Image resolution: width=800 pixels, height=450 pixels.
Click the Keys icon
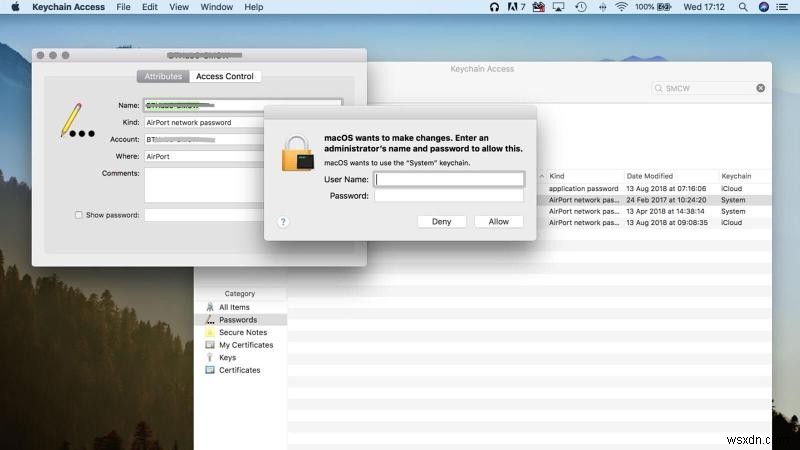pos(210,357)
